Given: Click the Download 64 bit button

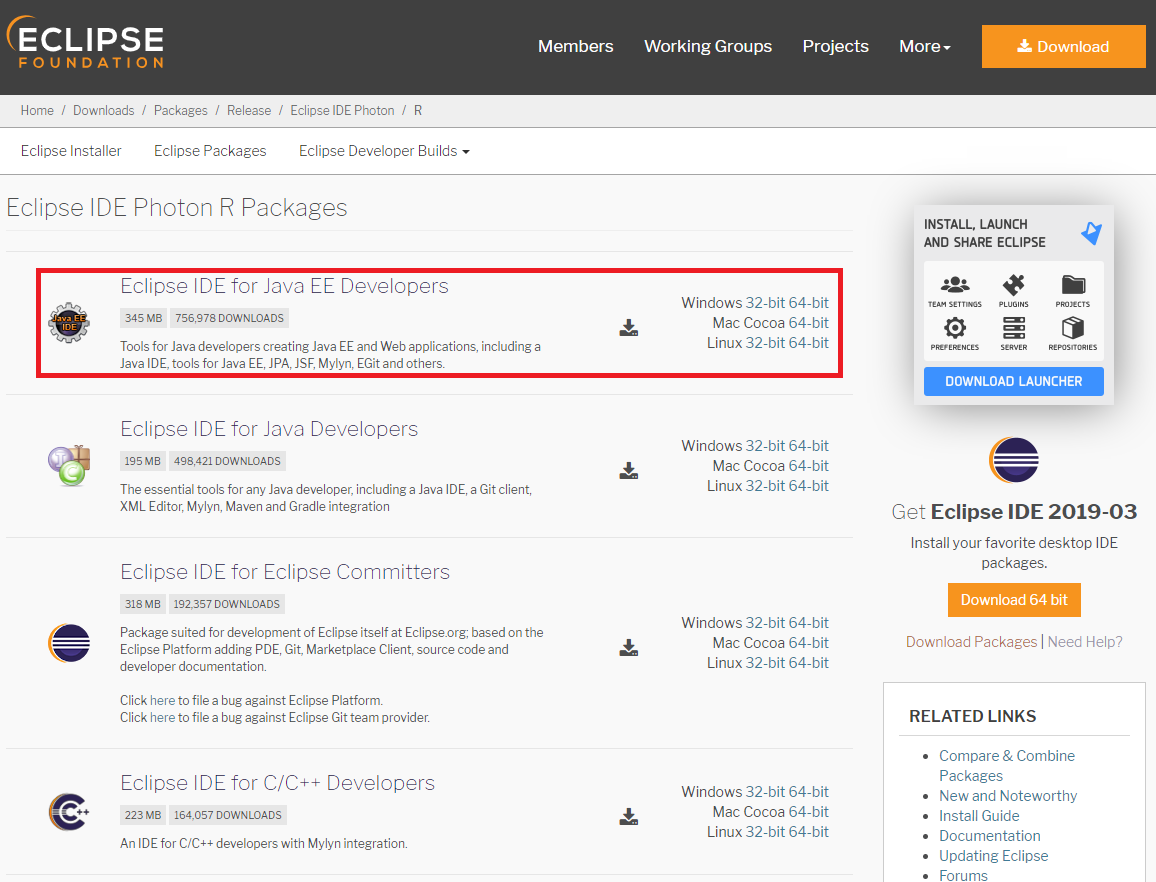Looking at the screenshot, I should coord(1014,600).
